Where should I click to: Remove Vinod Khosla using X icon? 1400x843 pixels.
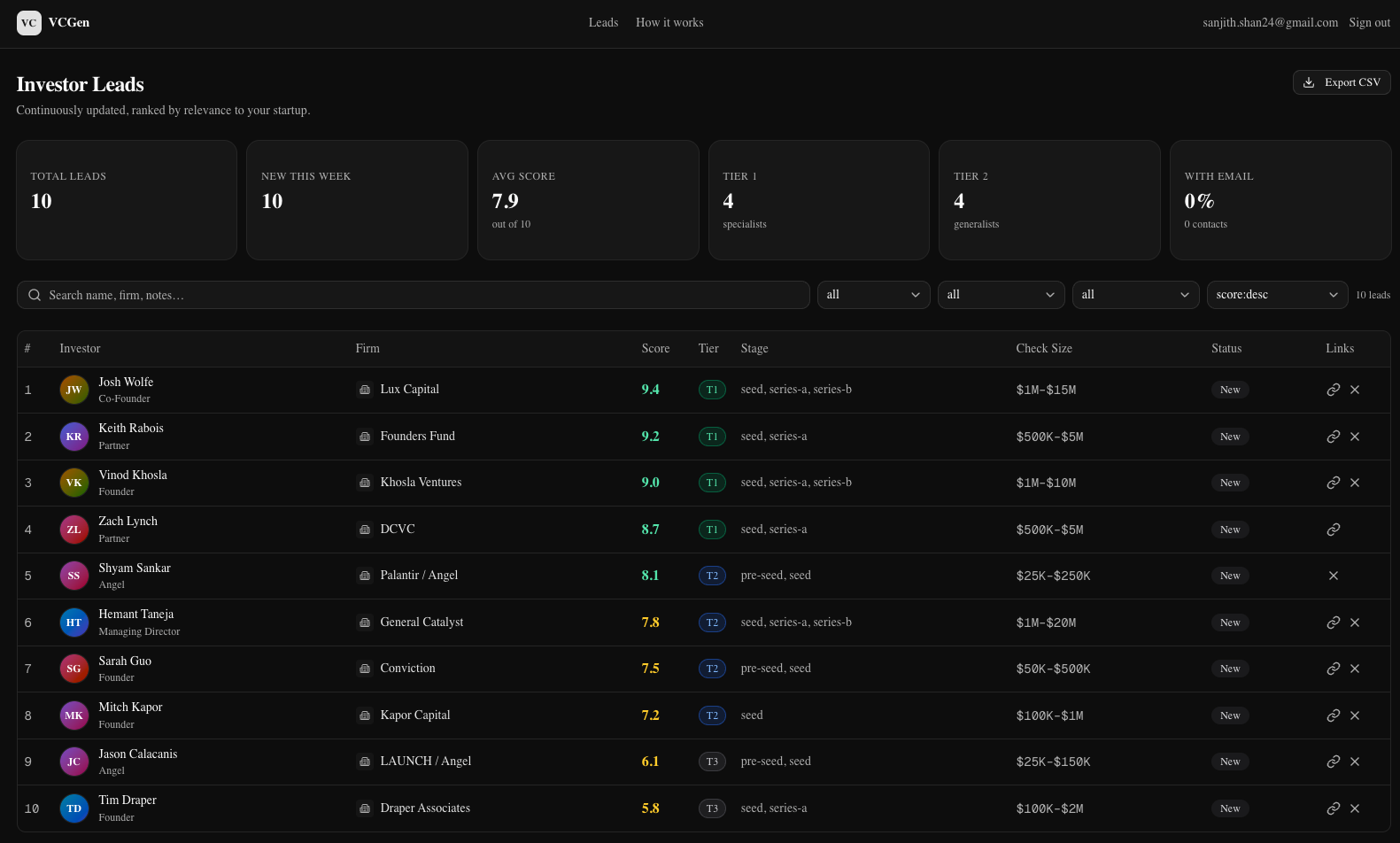pos(1355,483)
